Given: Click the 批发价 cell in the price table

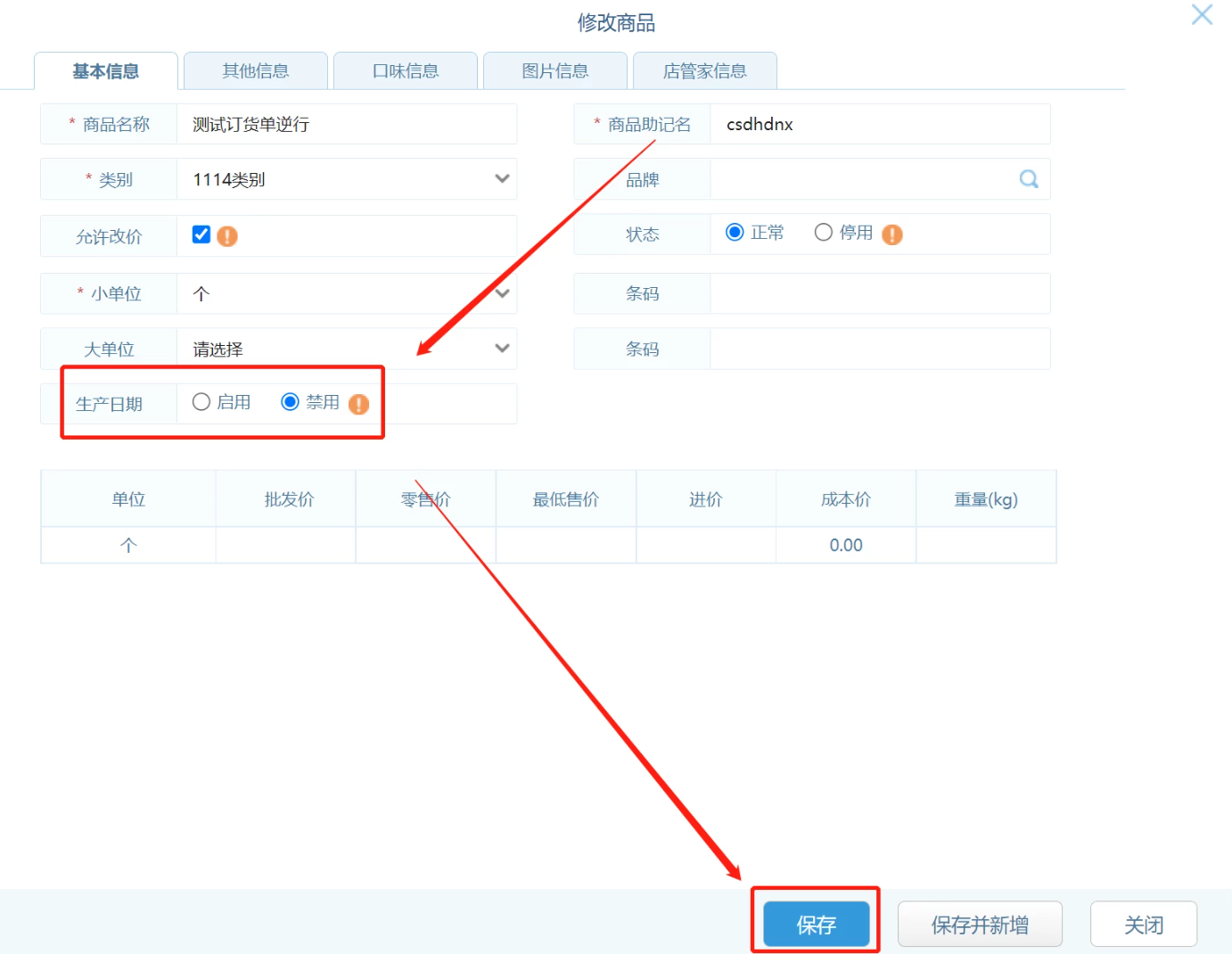Looking at the screenshot, I should [x=286, y=545].
